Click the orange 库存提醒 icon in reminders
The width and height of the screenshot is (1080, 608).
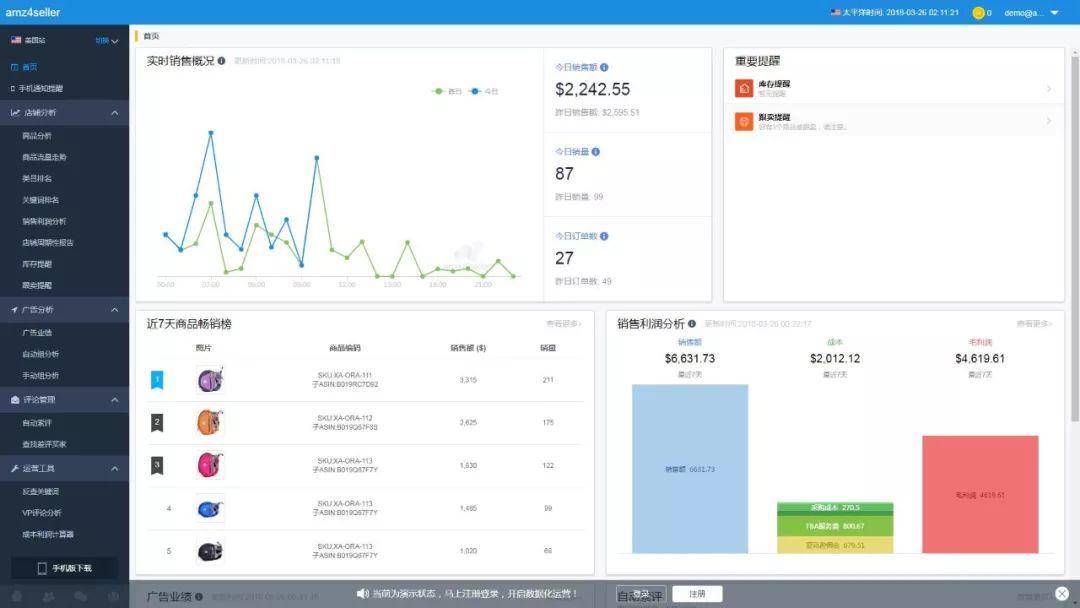(x=744, y=88)
